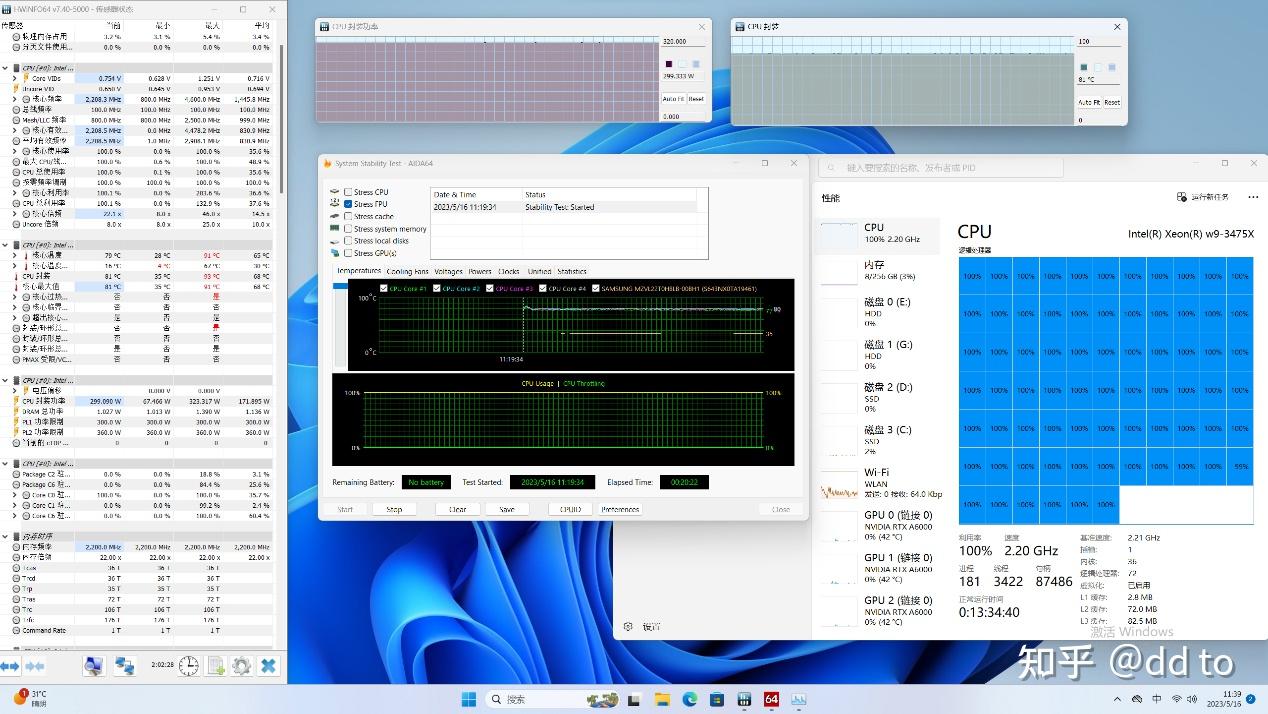Enable the Stress system memory checkbox

pyautogui.click(x=348, y=229)
